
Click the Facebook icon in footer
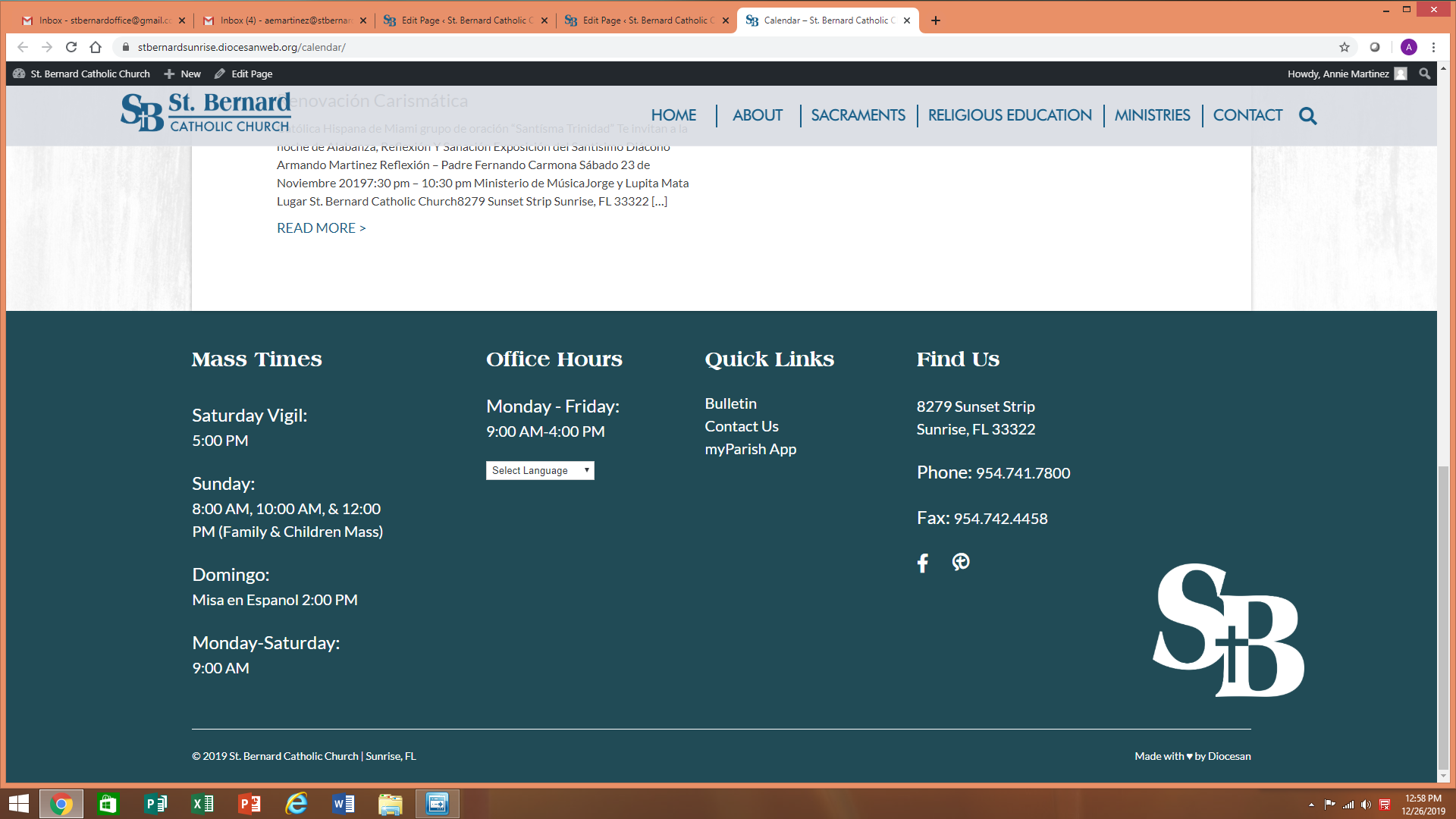pos(922,563)
